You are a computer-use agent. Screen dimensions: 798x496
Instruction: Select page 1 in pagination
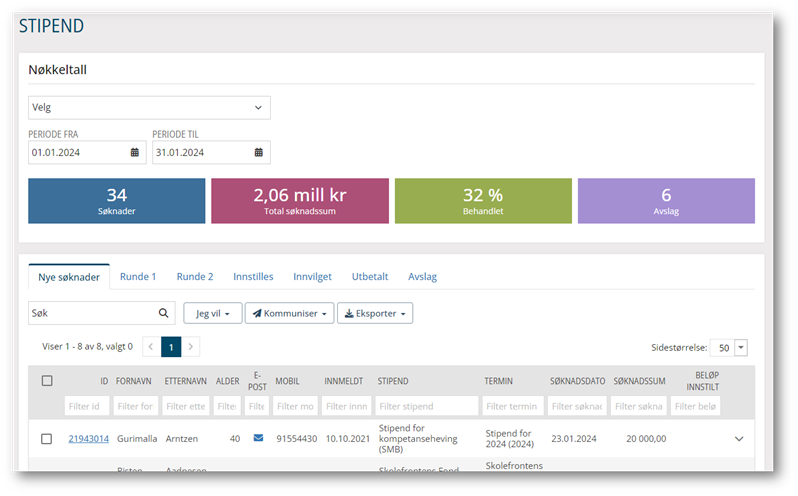click(171, 347)
